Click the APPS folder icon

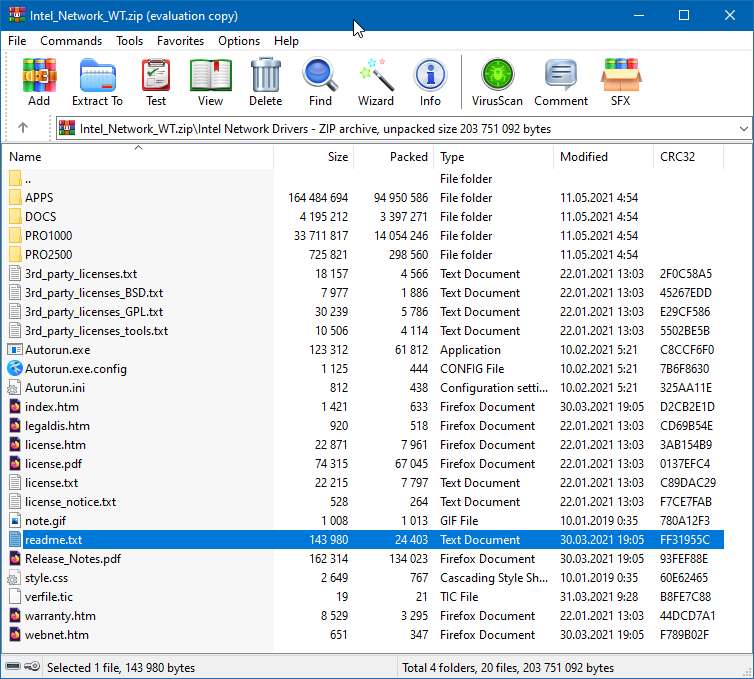tap(15, 198)
